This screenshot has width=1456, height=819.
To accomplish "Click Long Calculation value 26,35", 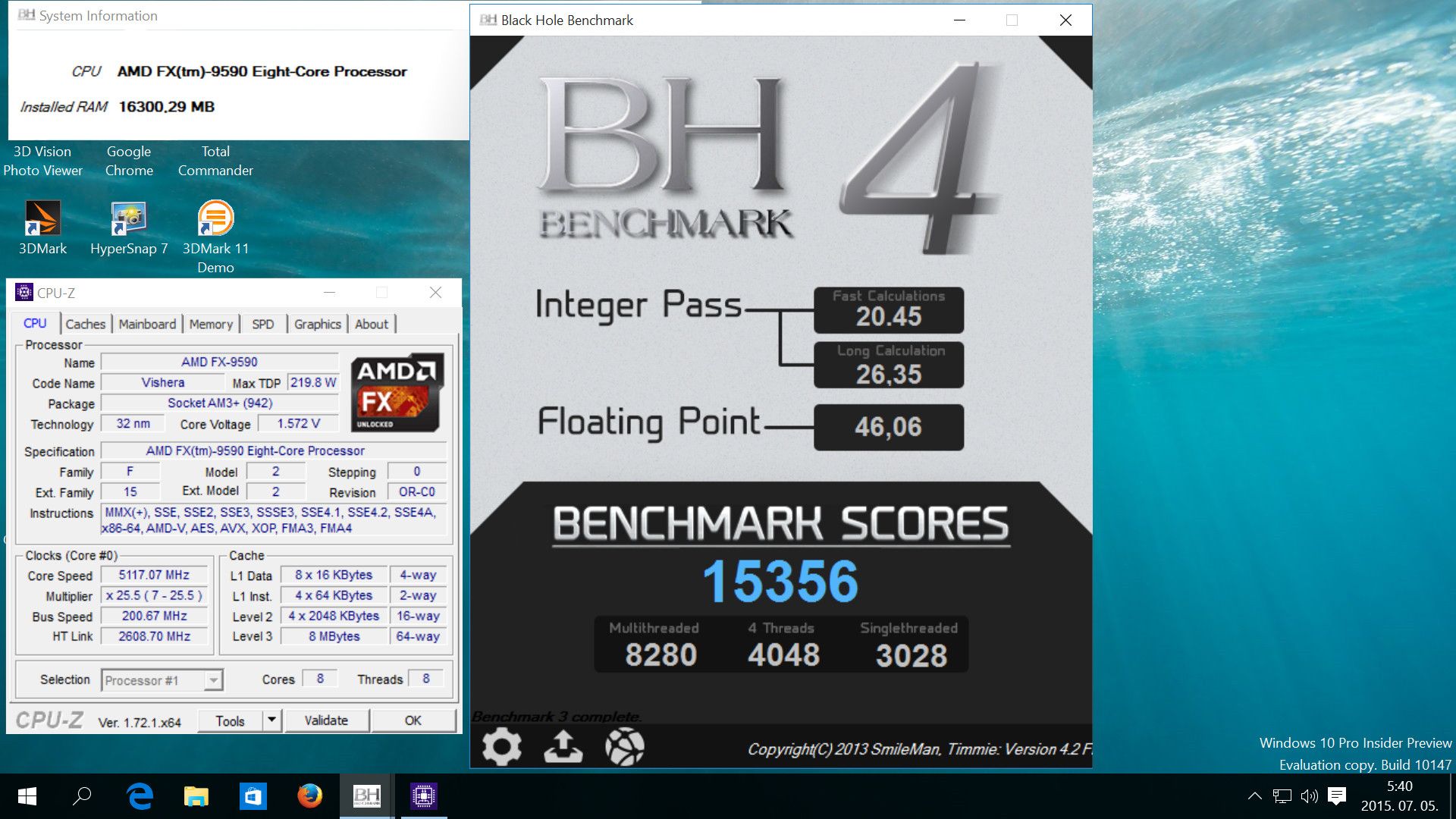I will [x=889, y=375].
